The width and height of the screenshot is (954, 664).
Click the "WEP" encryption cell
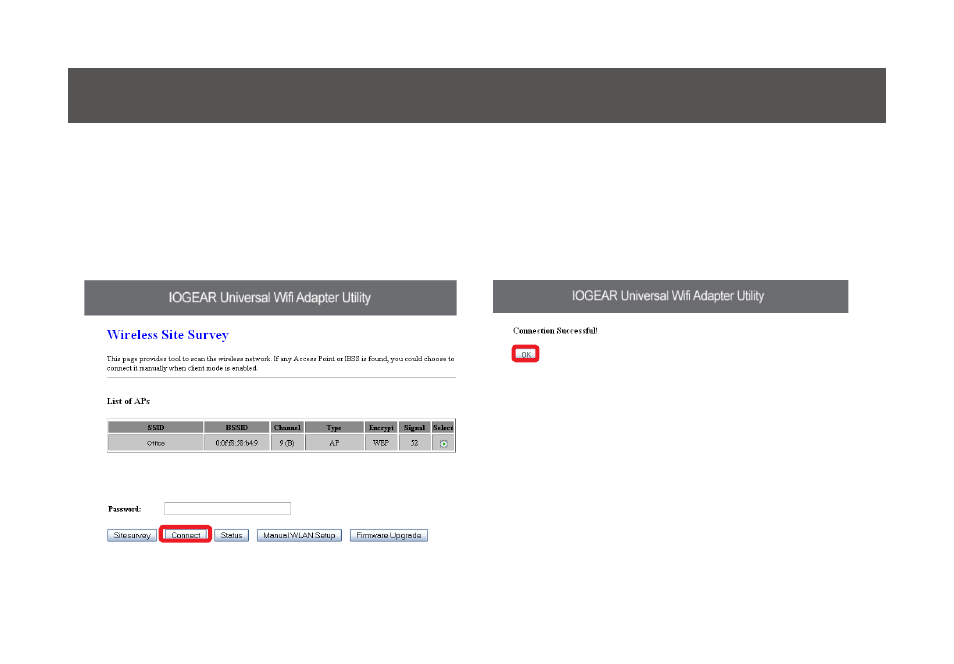(381, 443)
